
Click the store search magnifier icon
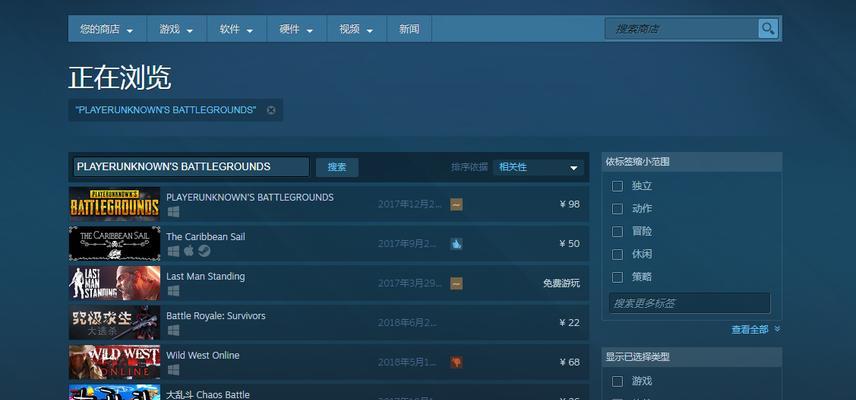click(768, 28)
